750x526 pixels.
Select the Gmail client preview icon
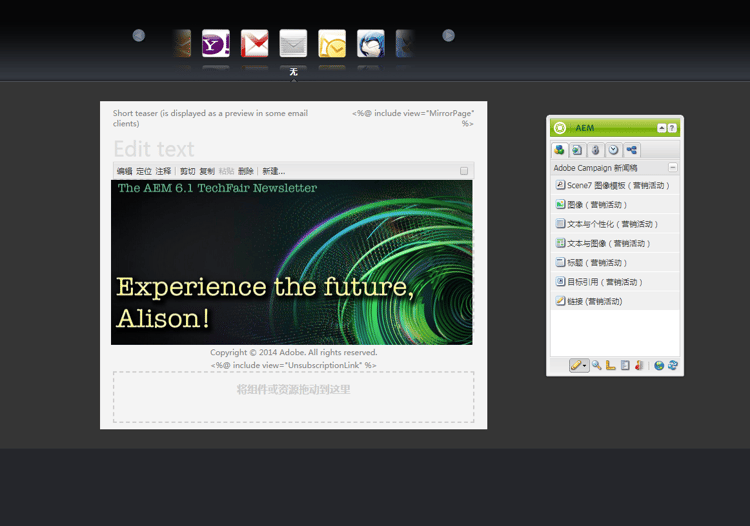coord(254,44)
